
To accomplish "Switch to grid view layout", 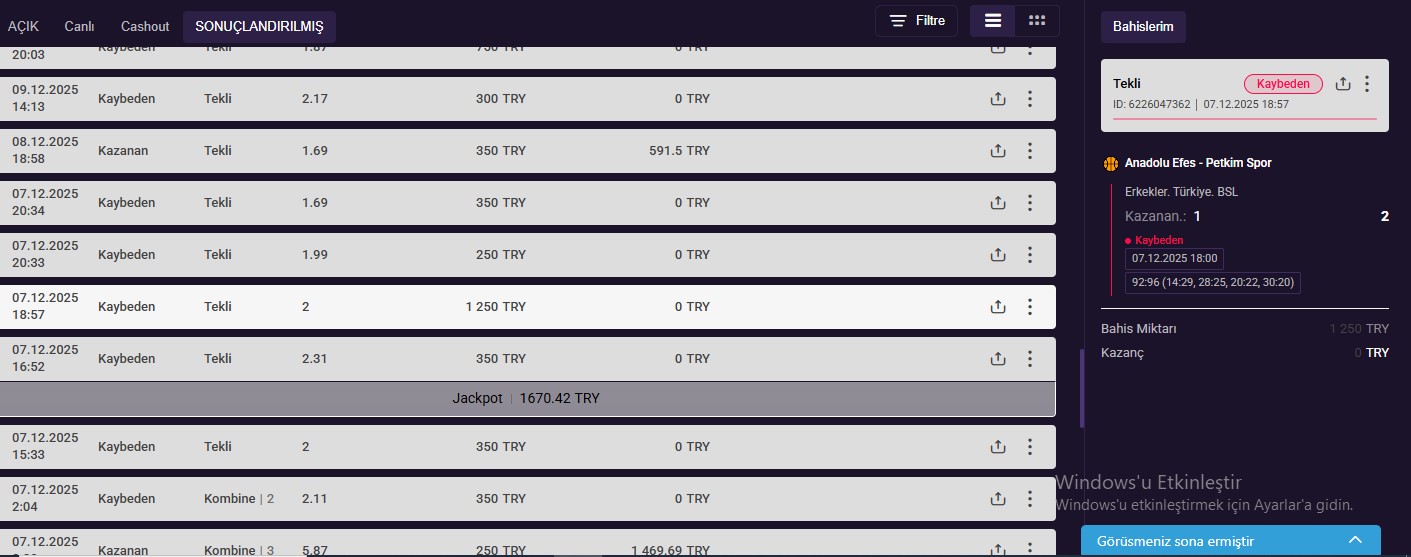I will coord(1037,21).
